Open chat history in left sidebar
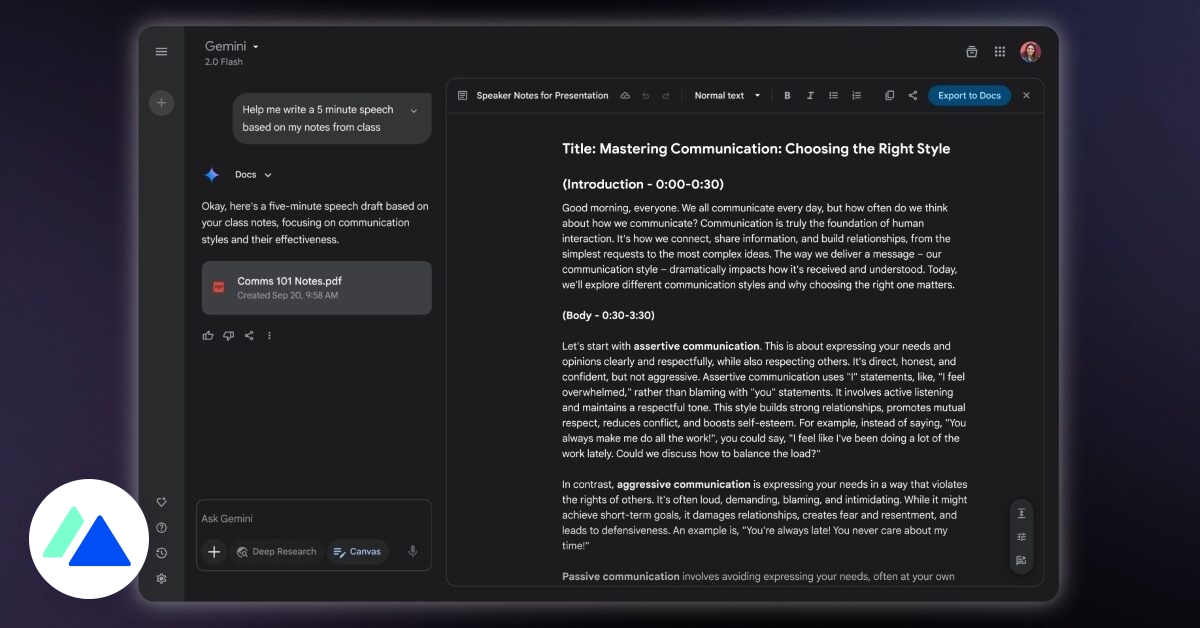The width and height of the screenshot is (1200, 628). [x=161, y=552]
